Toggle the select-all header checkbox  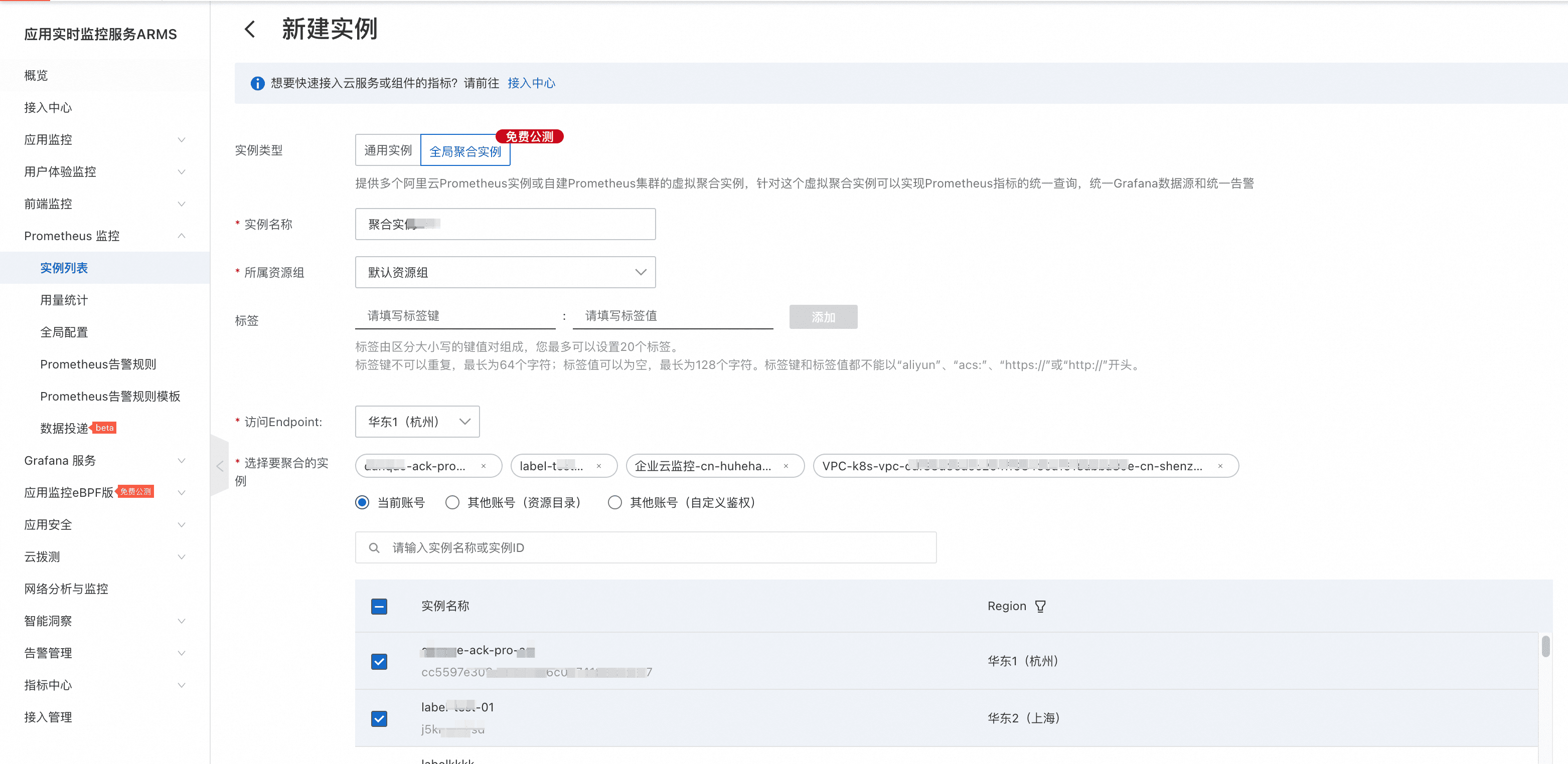tap(379, 606)
